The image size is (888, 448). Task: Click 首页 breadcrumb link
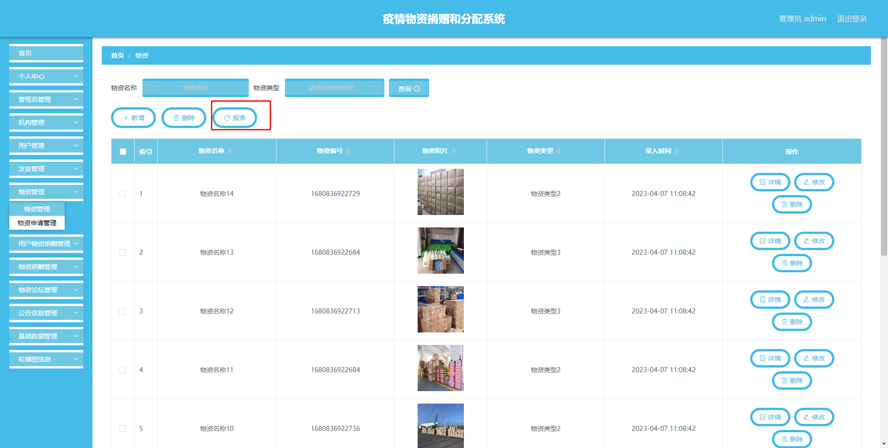117,56
